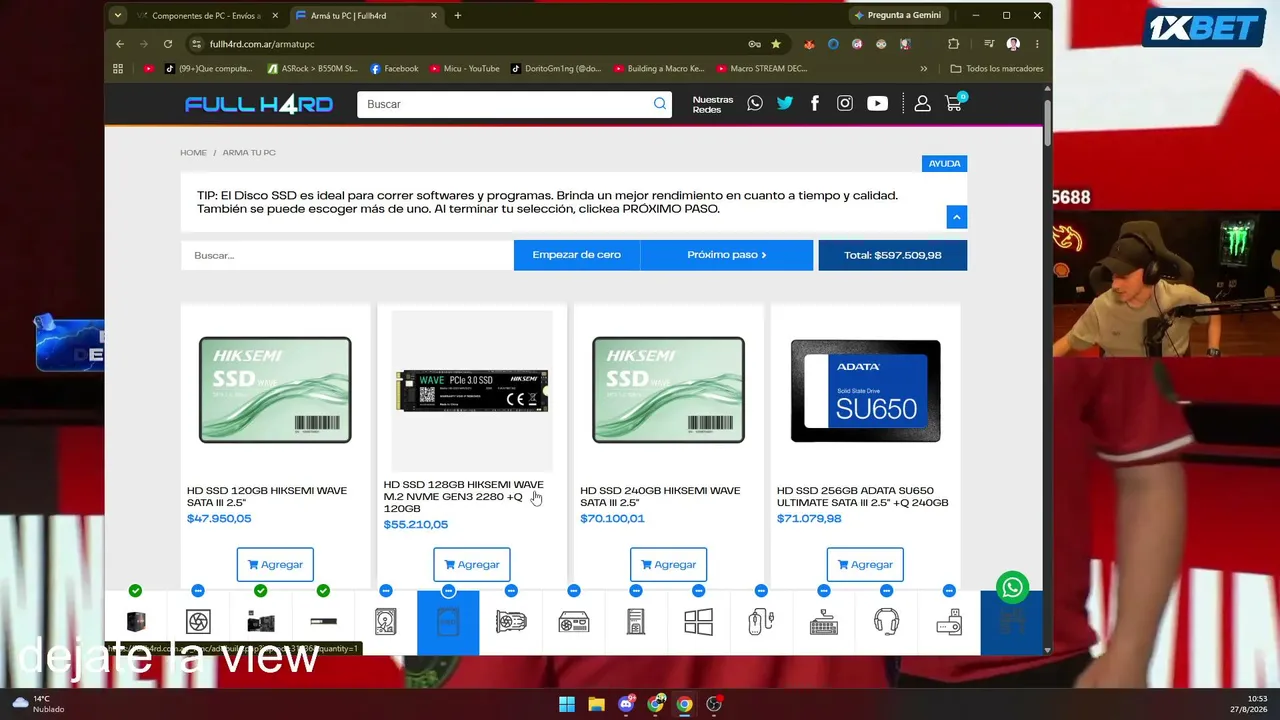Open the Chrome extensions puzzle icon
Screen dimensions: 1280x720
point(953,44)
